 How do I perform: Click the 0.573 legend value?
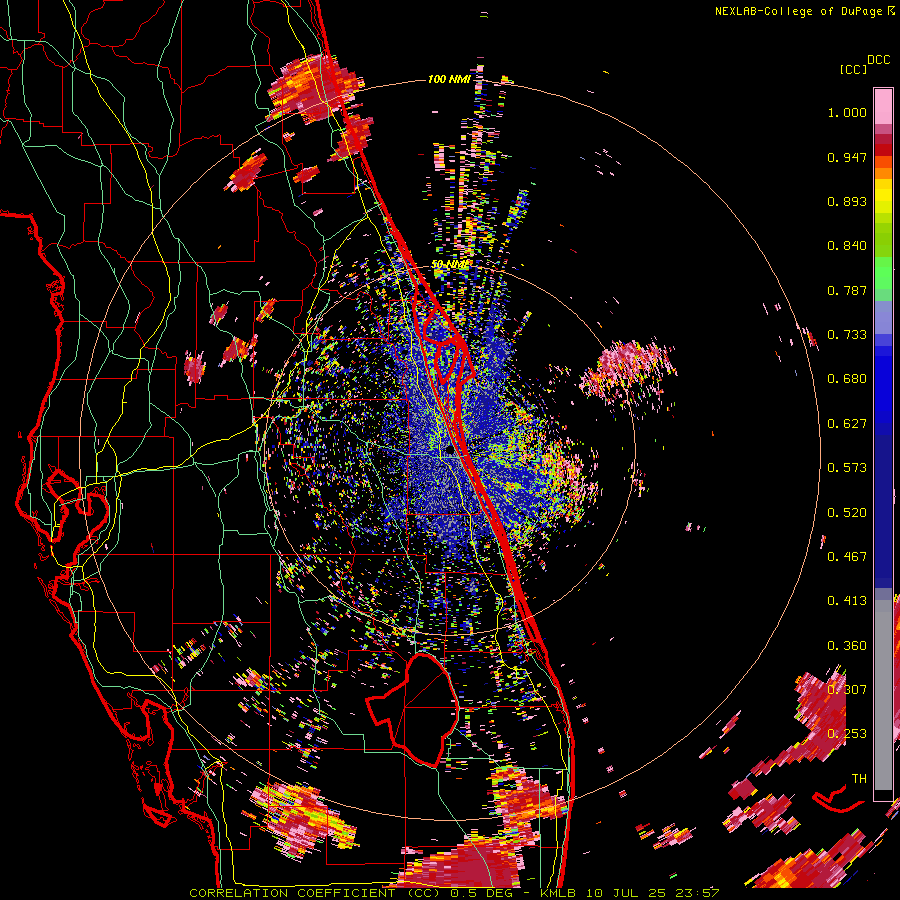(x=847, y=468)
